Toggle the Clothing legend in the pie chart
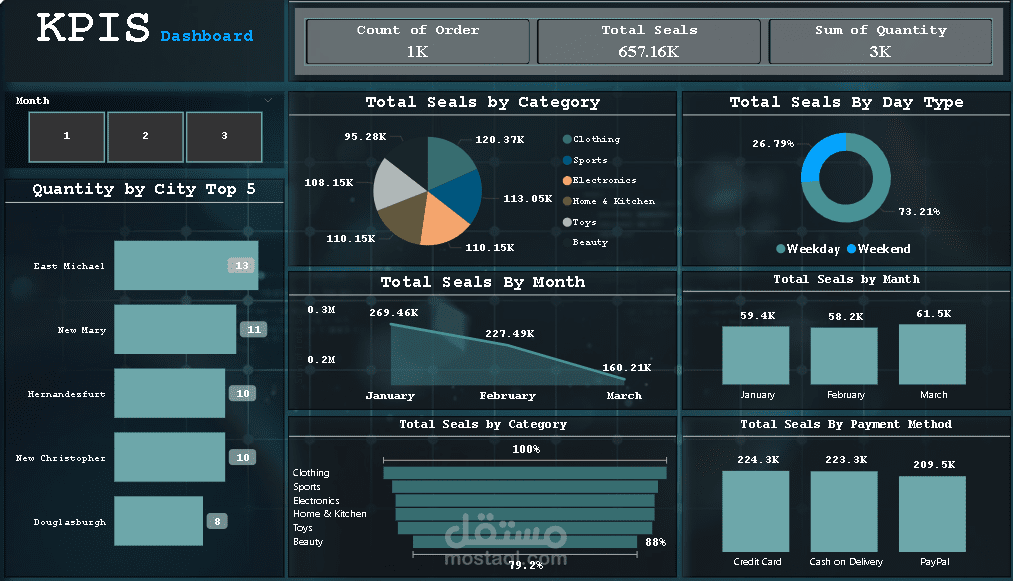This screenshot has height=581, width=1013. (592, 139)
